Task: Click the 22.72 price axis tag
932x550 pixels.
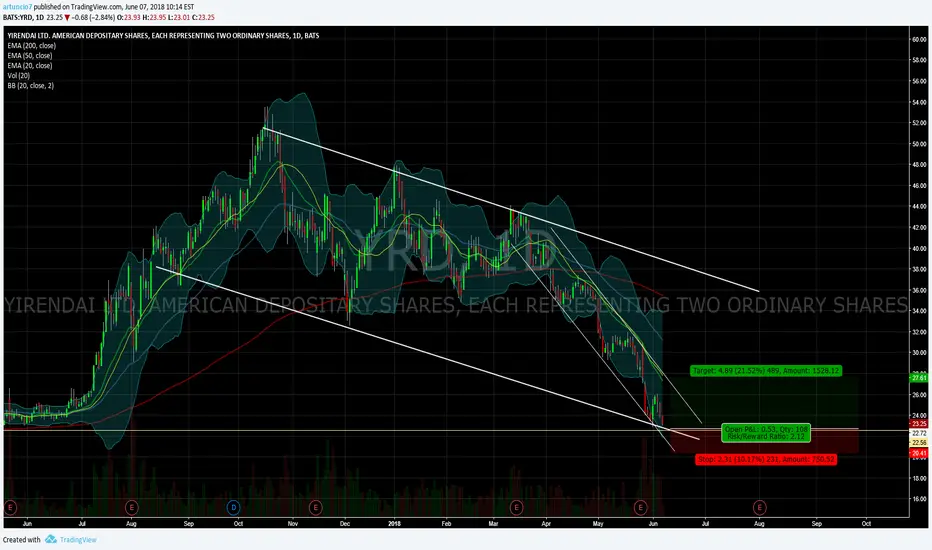Action: coord(918,433)
